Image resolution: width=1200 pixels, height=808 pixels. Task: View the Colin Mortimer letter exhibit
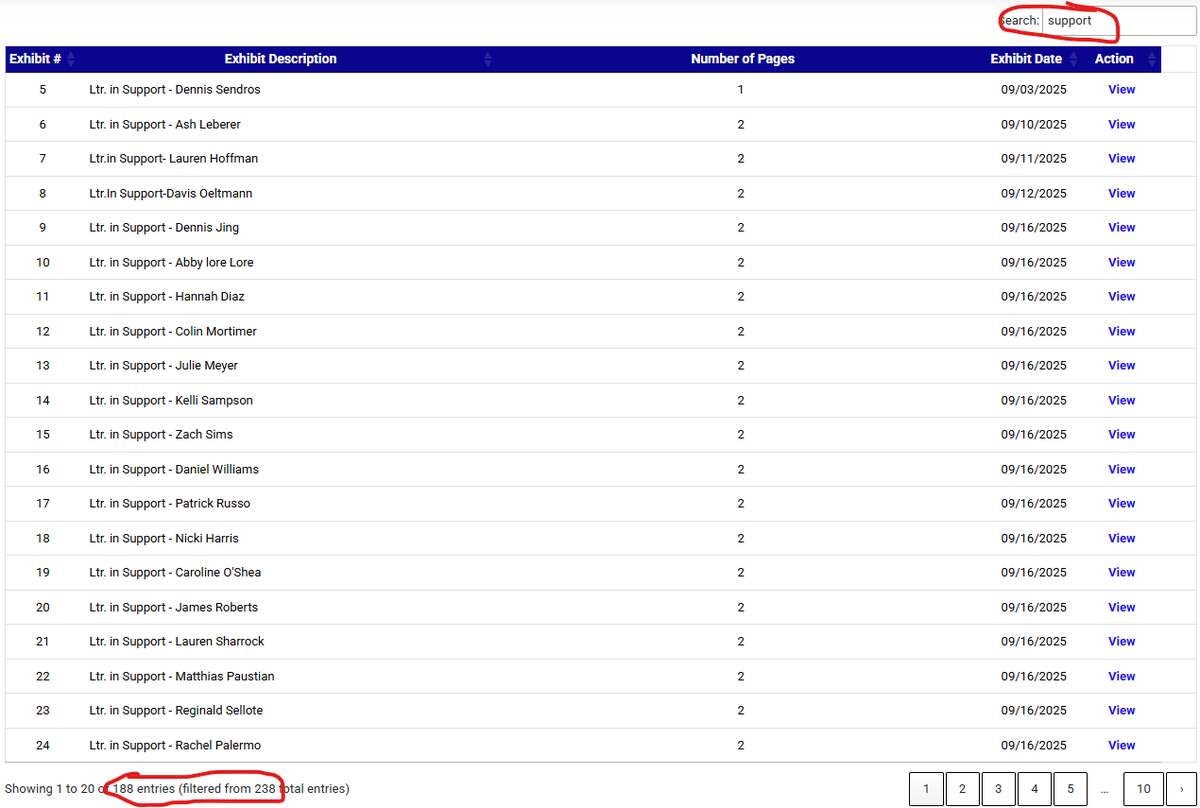pos(1121,331)
